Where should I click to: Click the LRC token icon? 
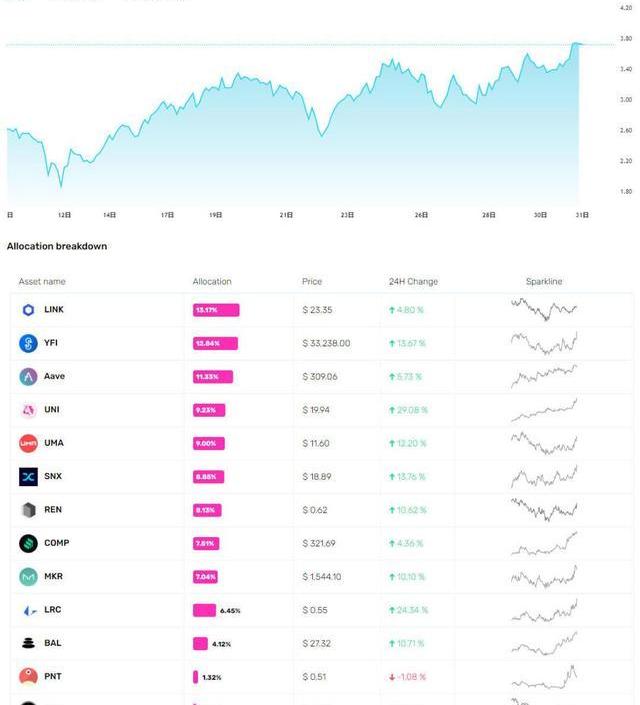pos(28,610)
